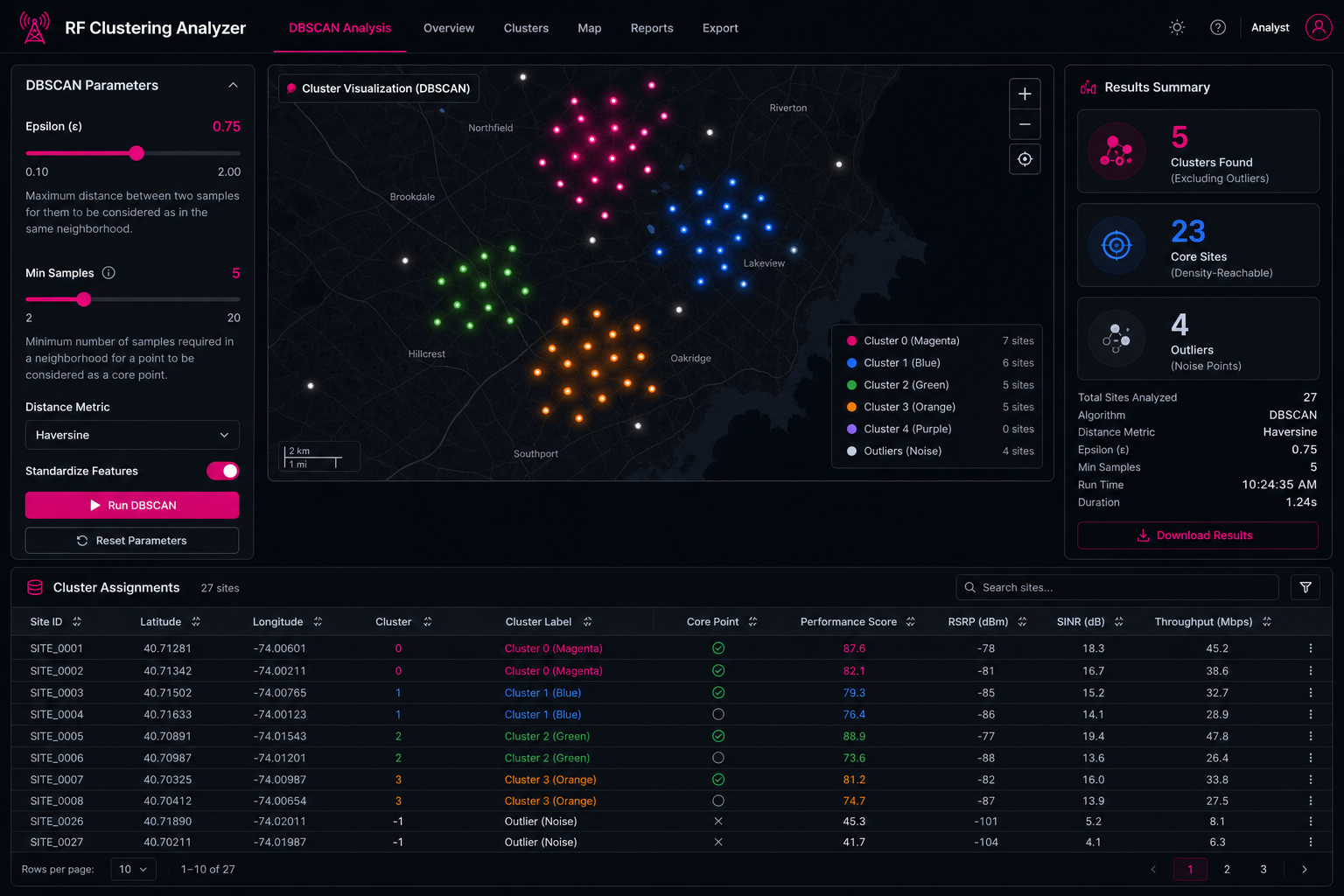Image resolution: width=1344 pixels, height=896 pixels.
Task: Click Cluster 1 (Blue) legend swatch
Action: tap(851, 362)
